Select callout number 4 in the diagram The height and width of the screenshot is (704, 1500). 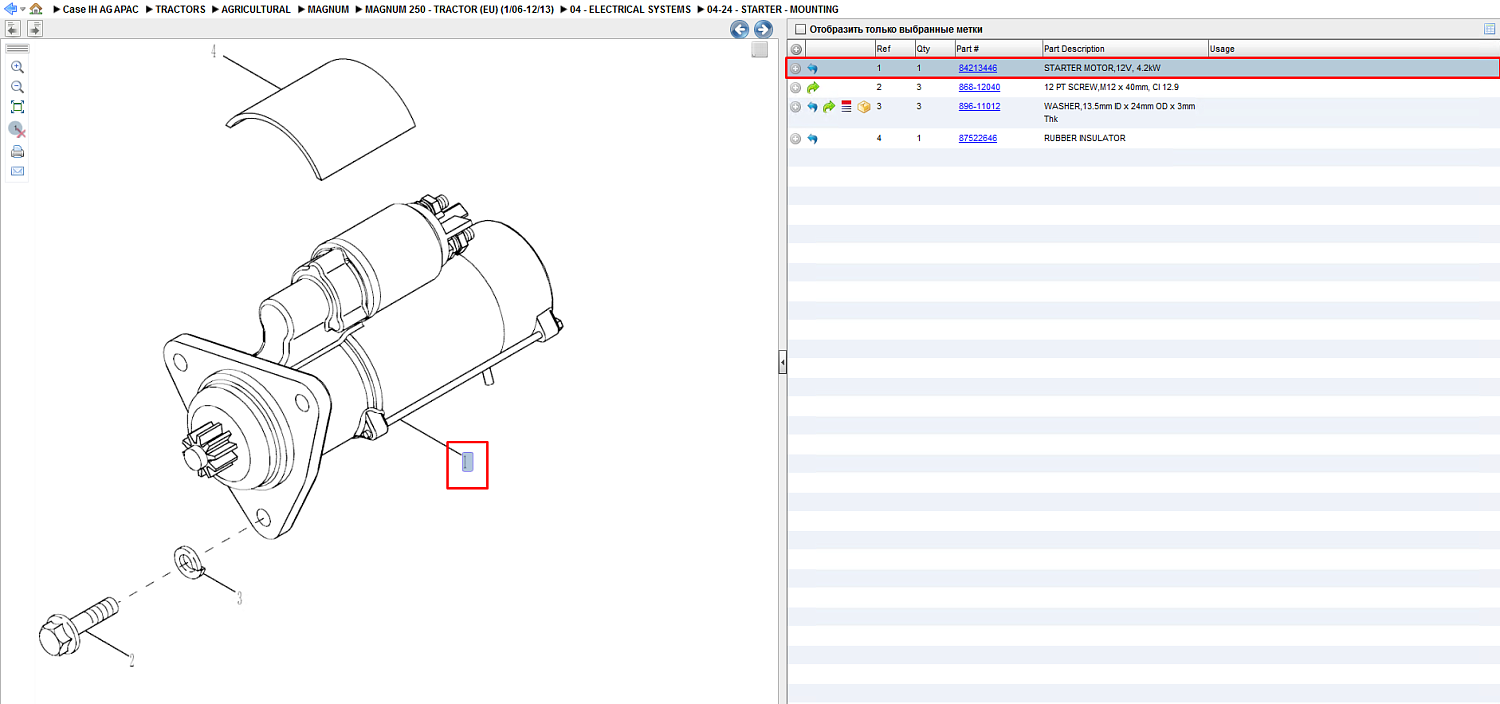[x=213, y=51]
